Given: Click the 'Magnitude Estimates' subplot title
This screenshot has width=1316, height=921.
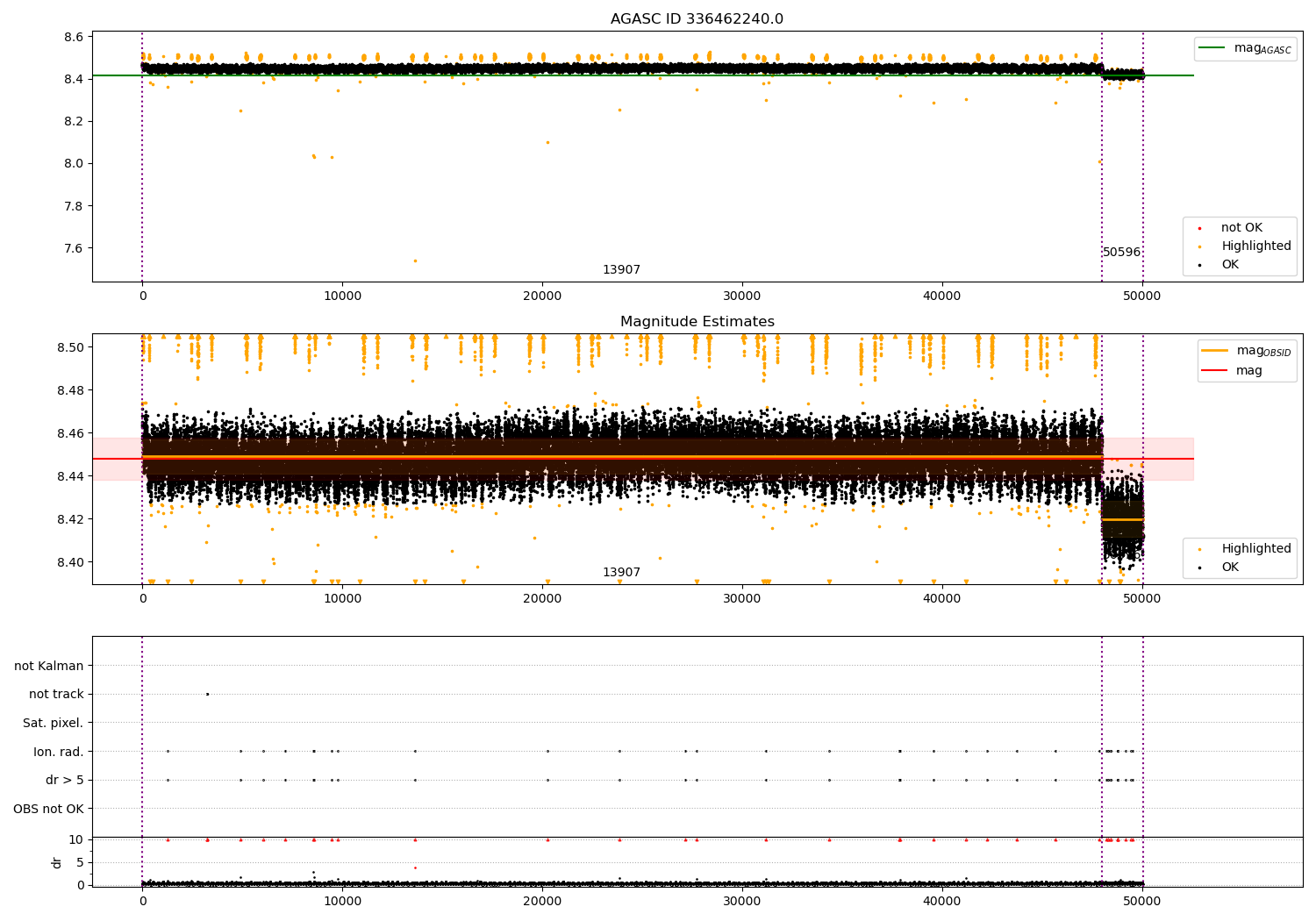Looking at the screenshot, I should (x=697, y=322).
